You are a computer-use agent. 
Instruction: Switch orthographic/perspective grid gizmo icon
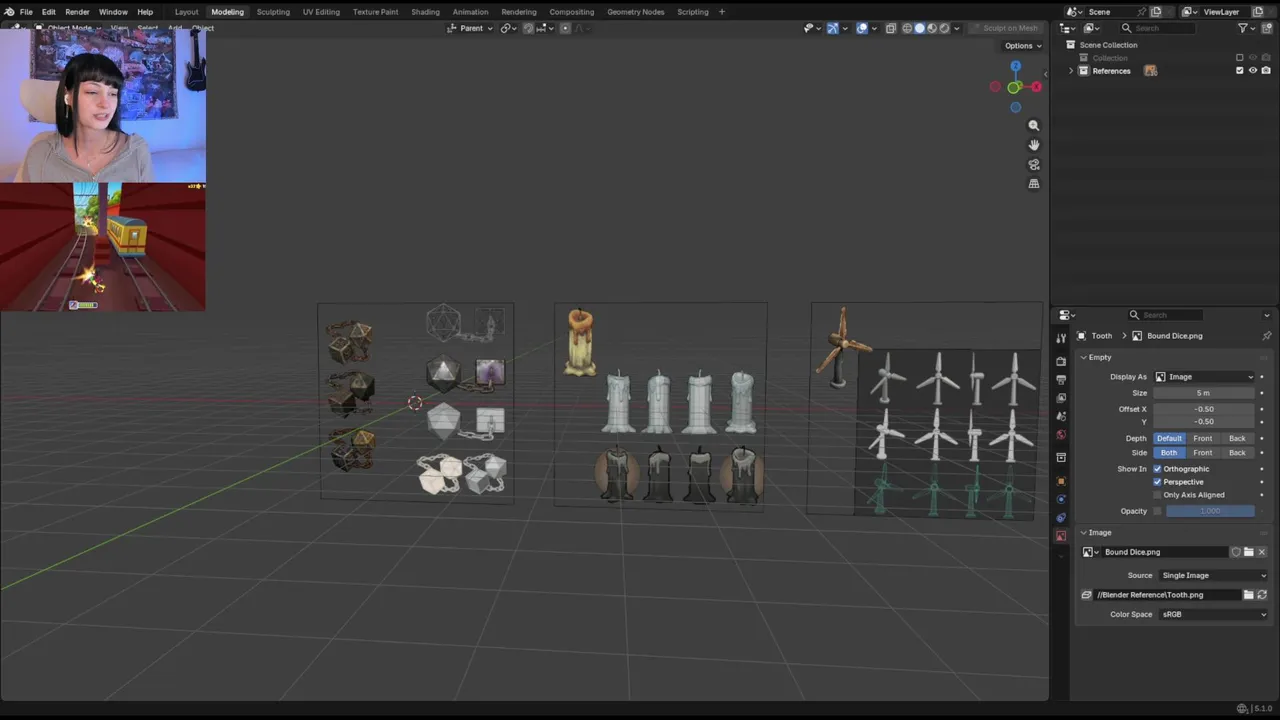pyautogui.click(x=1034, y=184)
